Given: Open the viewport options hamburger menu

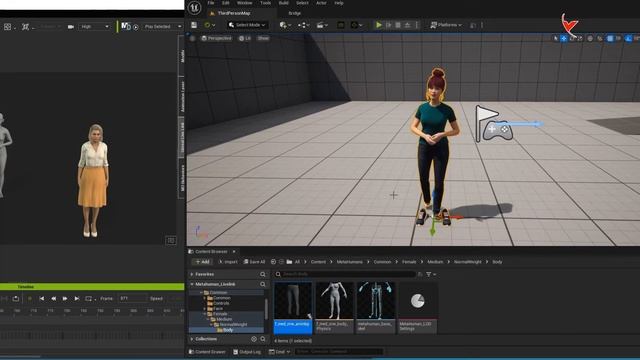Looking at the screenshot, I should [192, 38].
